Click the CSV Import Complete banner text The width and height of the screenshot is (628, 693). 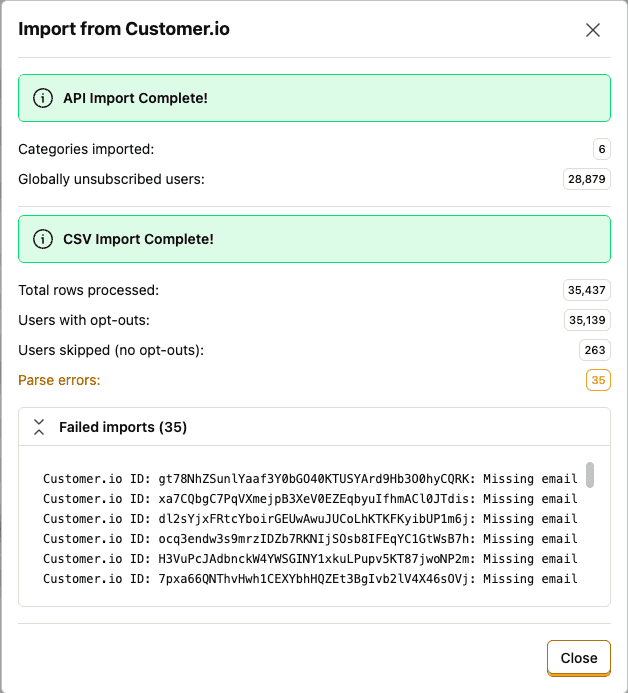138,239
